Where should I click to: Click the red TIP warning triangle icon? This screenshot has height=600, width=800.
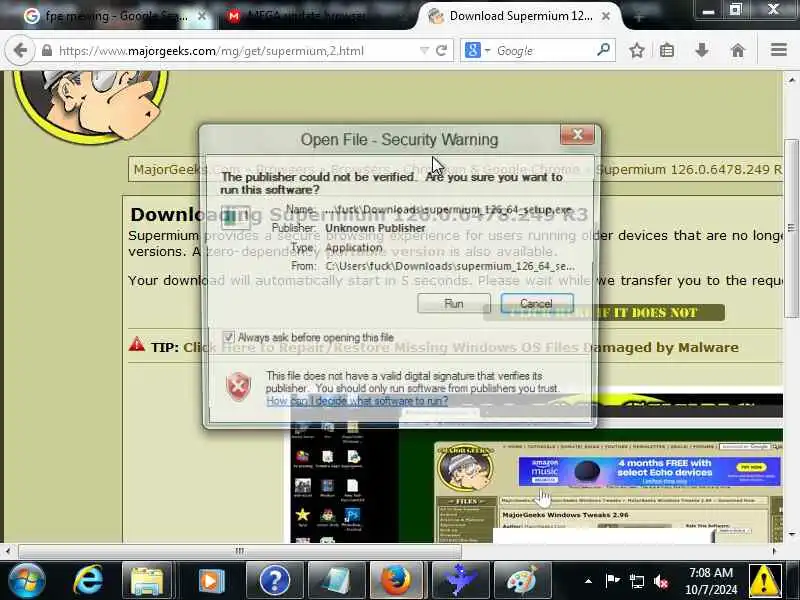[x=137, y=344]
